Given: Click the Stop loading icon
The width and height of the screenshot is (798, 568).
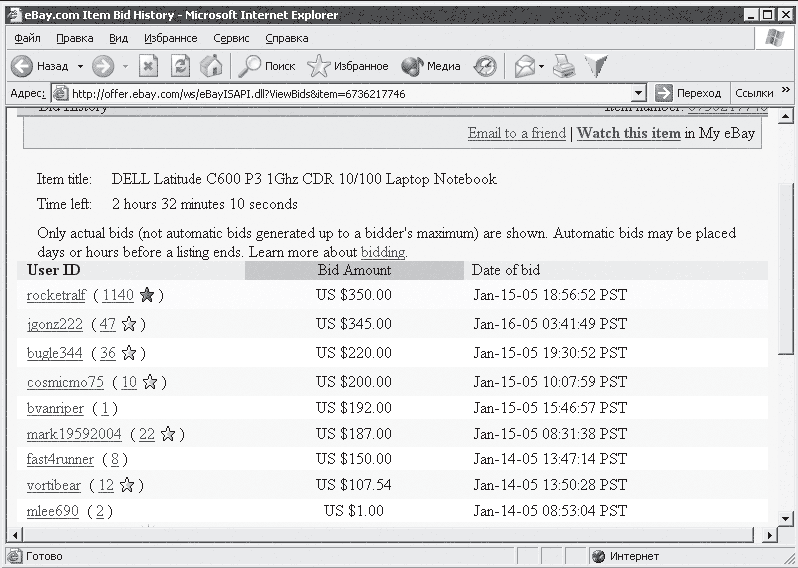Looking at the screenshot, I should 148,66.
